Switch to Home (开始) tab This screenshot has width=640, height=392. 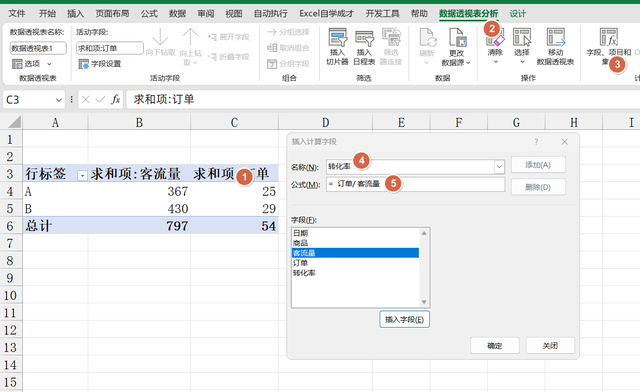[x=47, y=13]
